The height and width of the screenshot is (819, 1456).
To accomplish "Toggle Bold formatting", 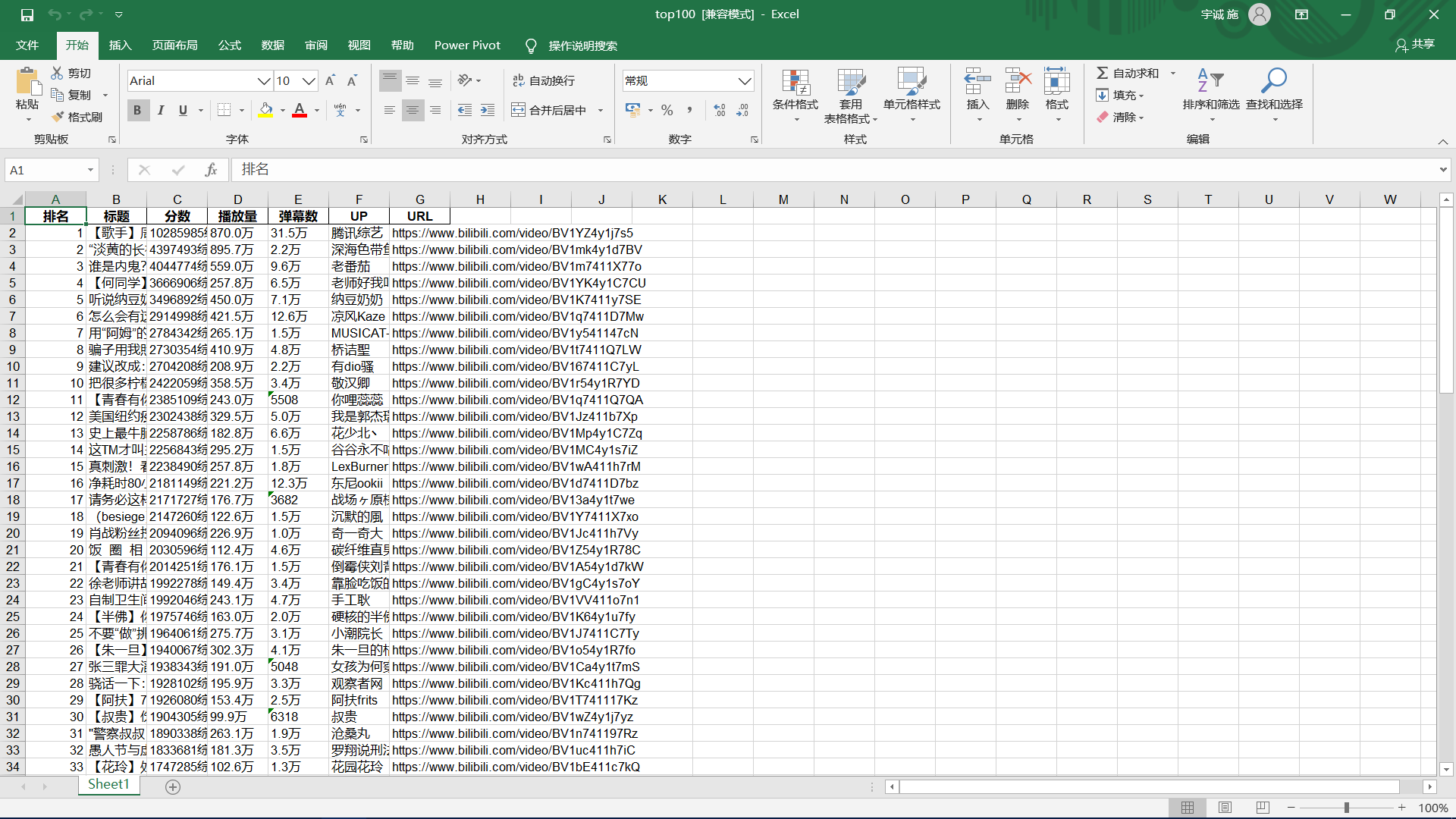I will click(x=137, y=110).
